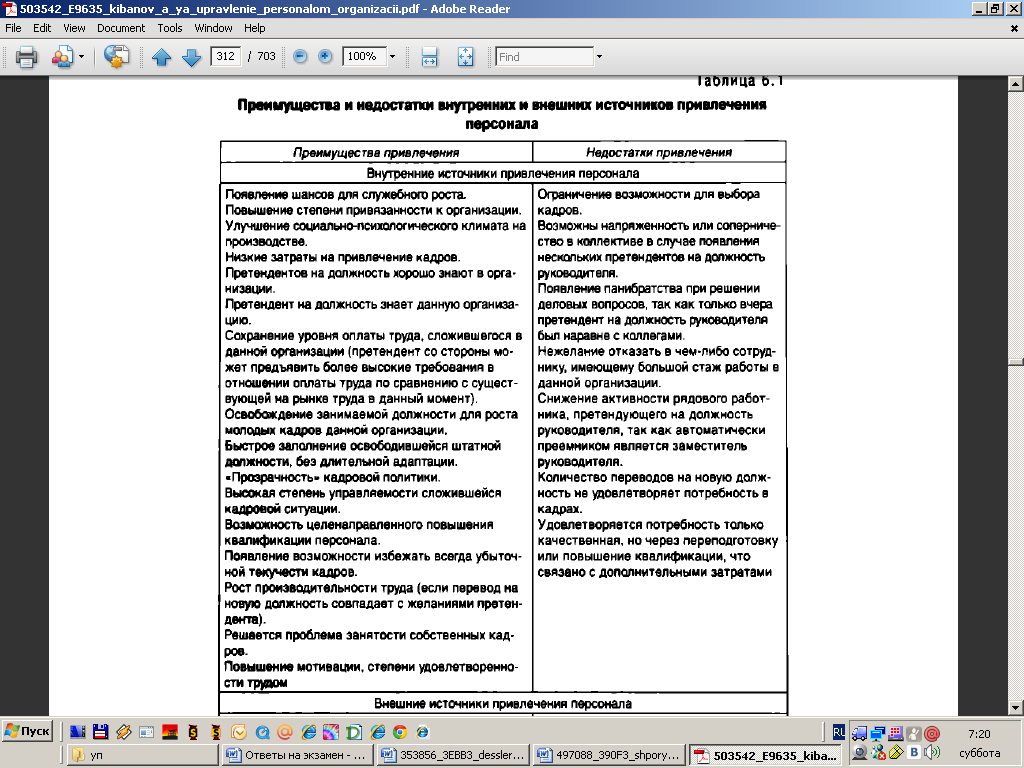Image resolution: width=1024 pixels, height=768 pixels.
Task: Click the zoom out minus button
Action: tap(300, 56)
